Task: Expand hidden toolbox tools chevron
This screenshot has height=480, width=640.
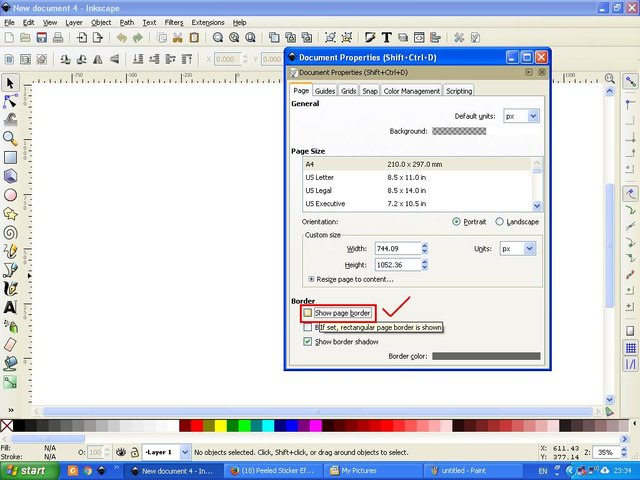Action: click(11, 410)
